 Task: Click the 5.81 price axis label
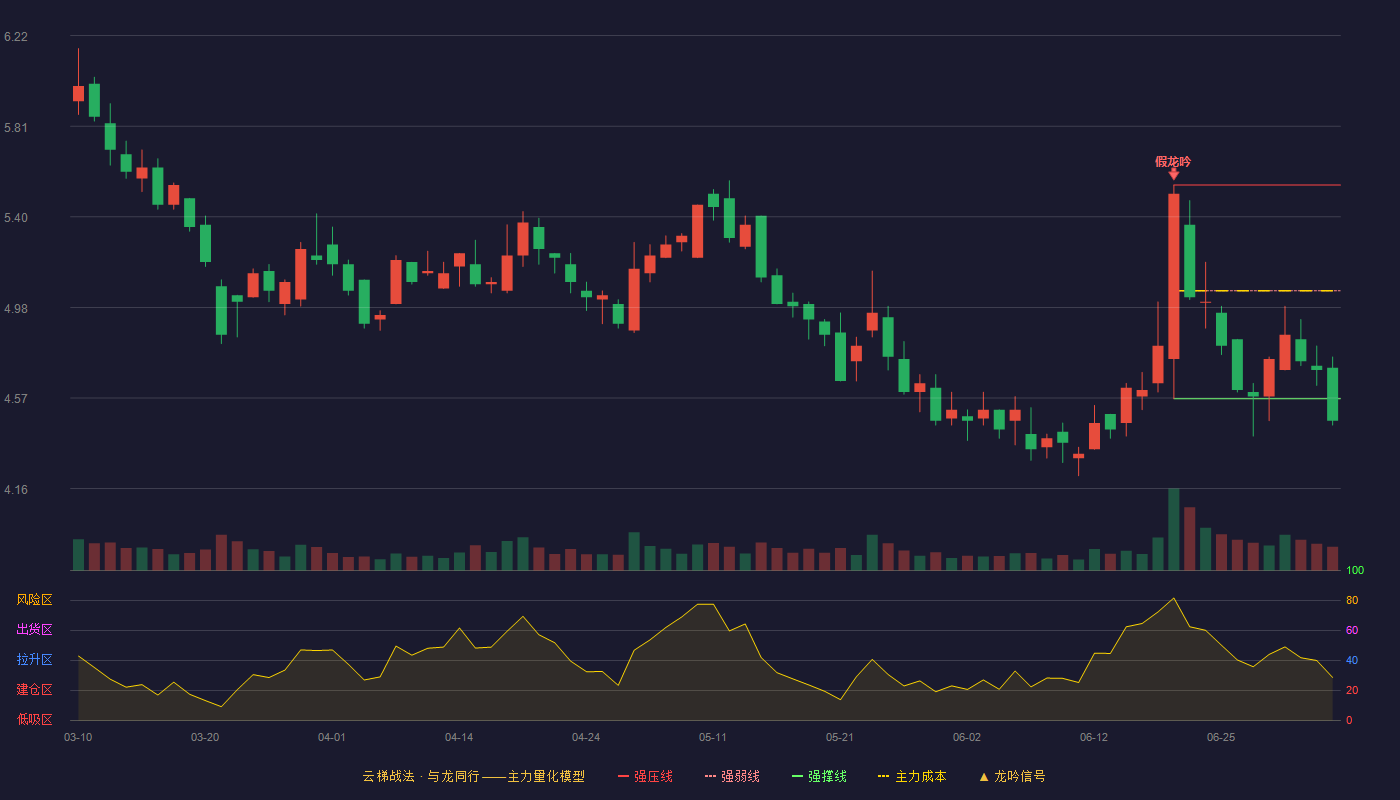(16, 128)
